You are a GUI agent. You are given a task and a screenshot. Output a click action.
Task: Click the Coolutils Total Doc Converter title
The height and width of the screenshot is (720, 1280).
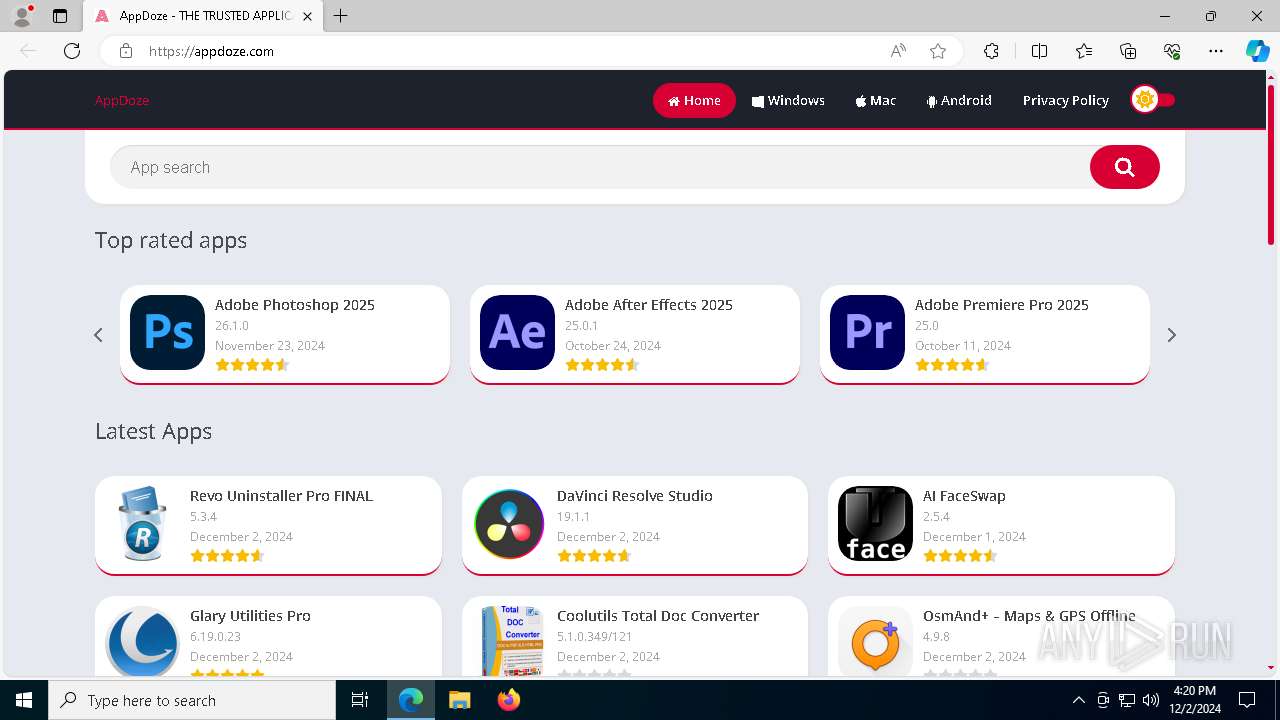658,616
